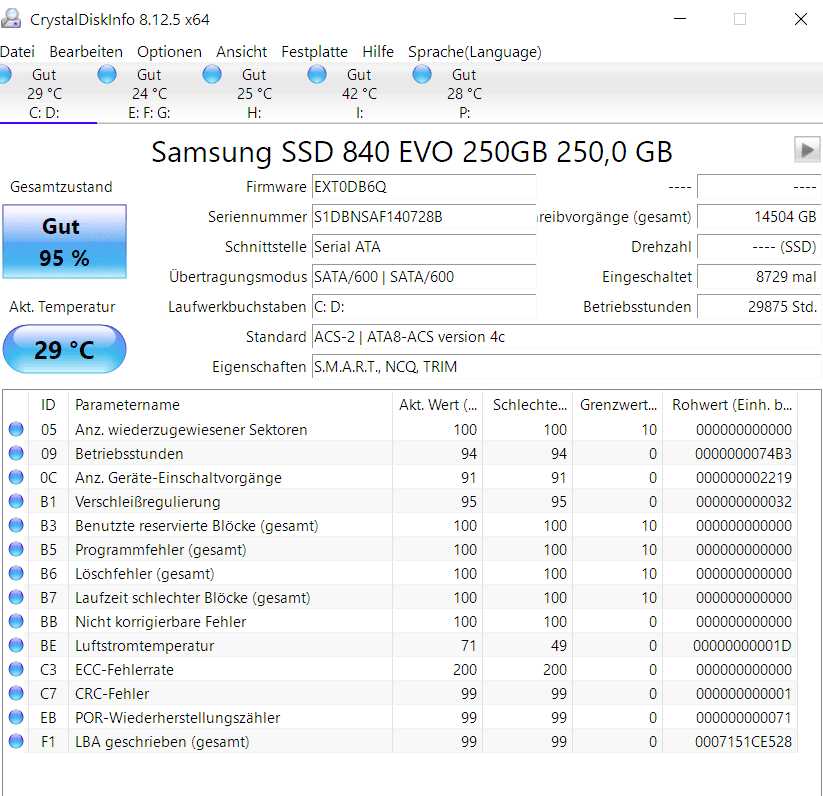The image size is (823, 796).
Task: Click the next disk arrow button
Action: 807,150
